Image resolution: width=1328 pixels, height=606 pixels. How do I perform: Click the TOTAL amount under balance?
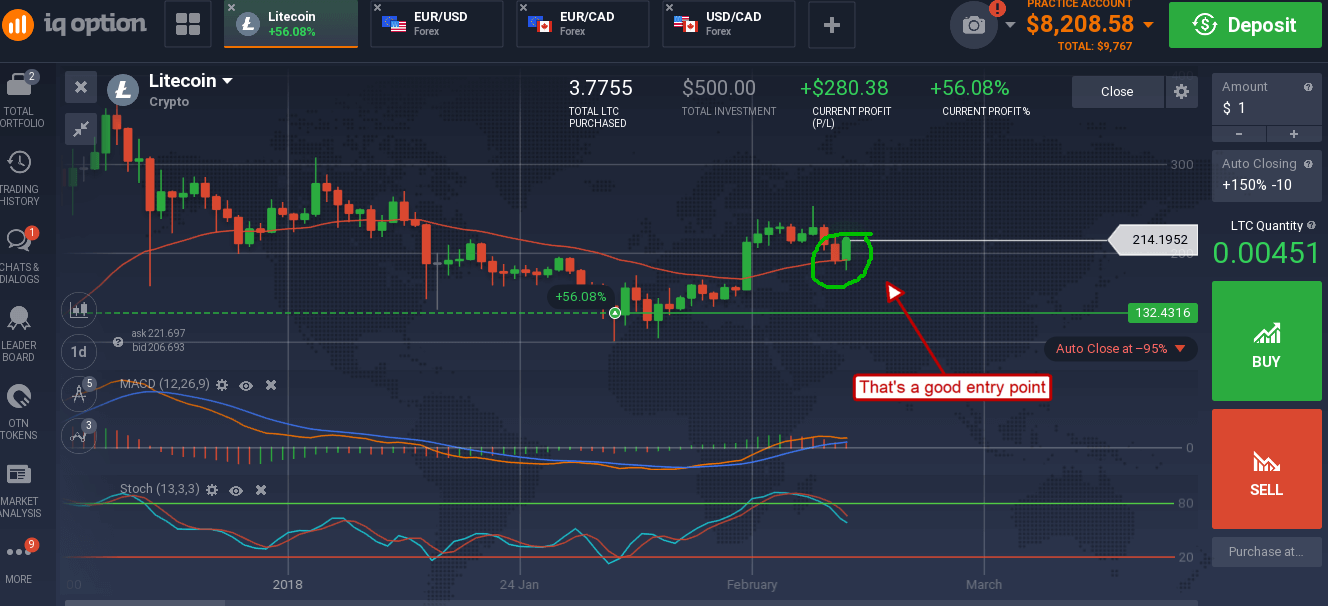1095,46
